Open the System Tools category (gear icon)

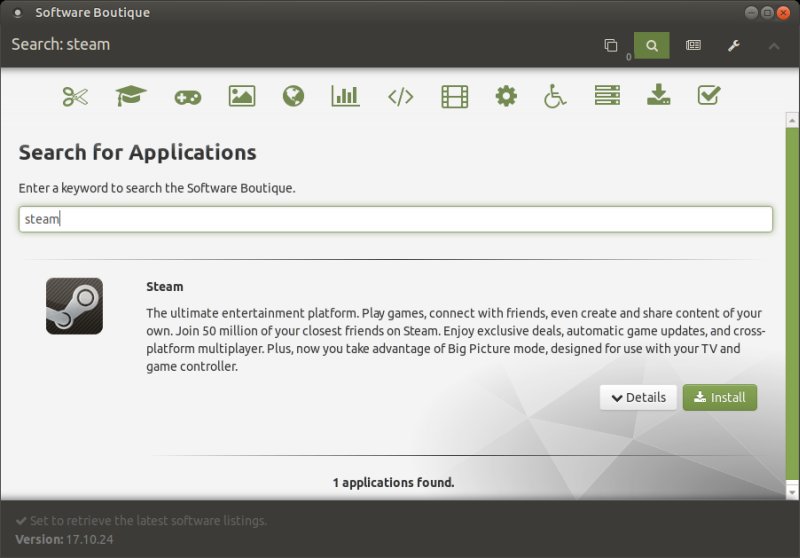(506, 96)
